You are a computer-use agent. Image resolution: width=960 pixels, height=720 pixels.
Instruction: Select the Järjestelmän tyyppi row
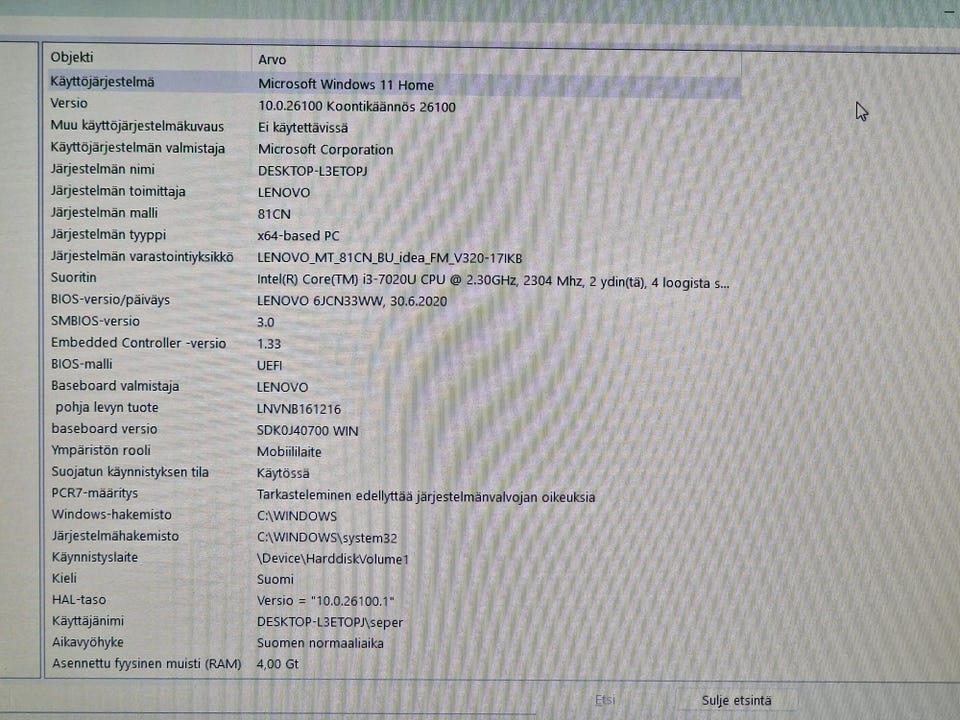coord(108,234)
